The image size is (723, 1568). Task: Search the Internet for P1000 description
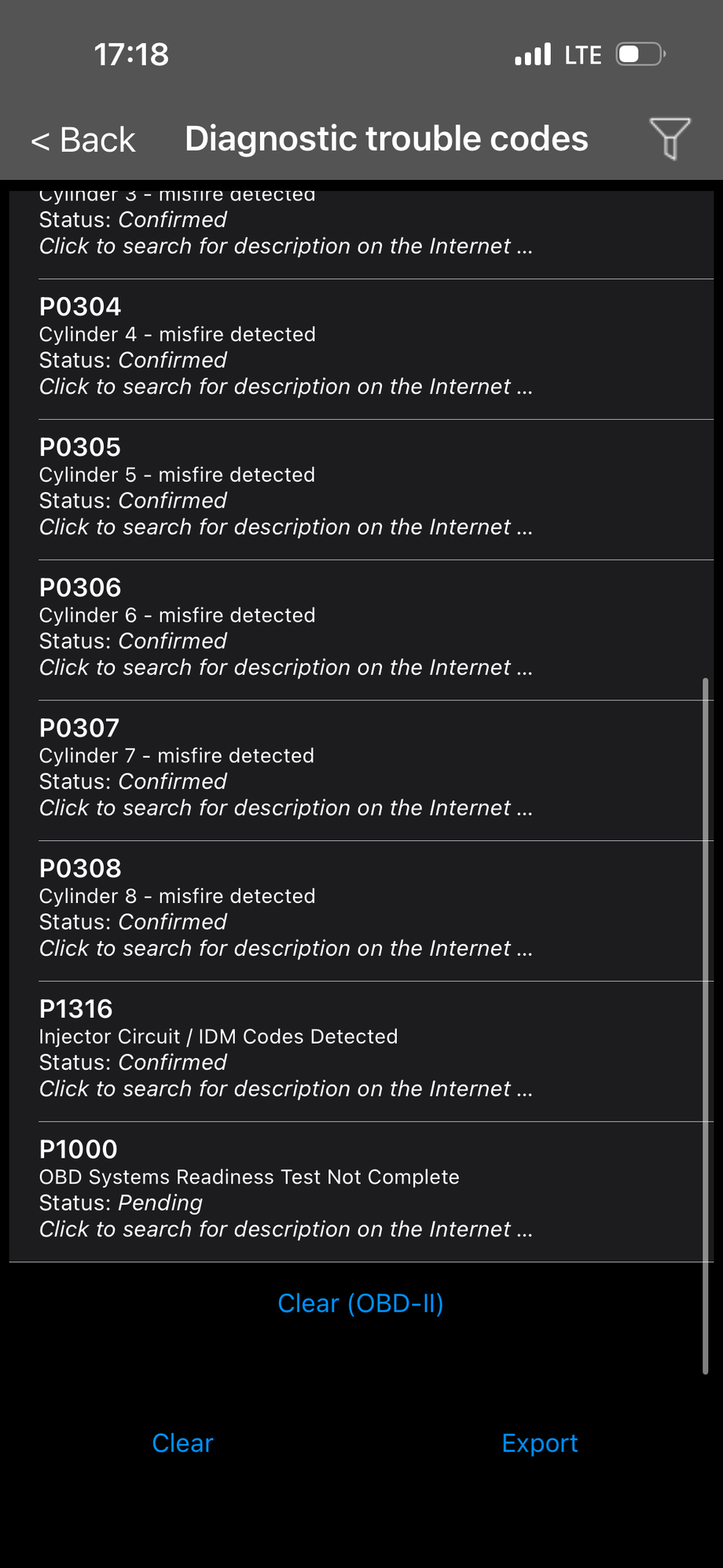click(x=286, y=1229)
